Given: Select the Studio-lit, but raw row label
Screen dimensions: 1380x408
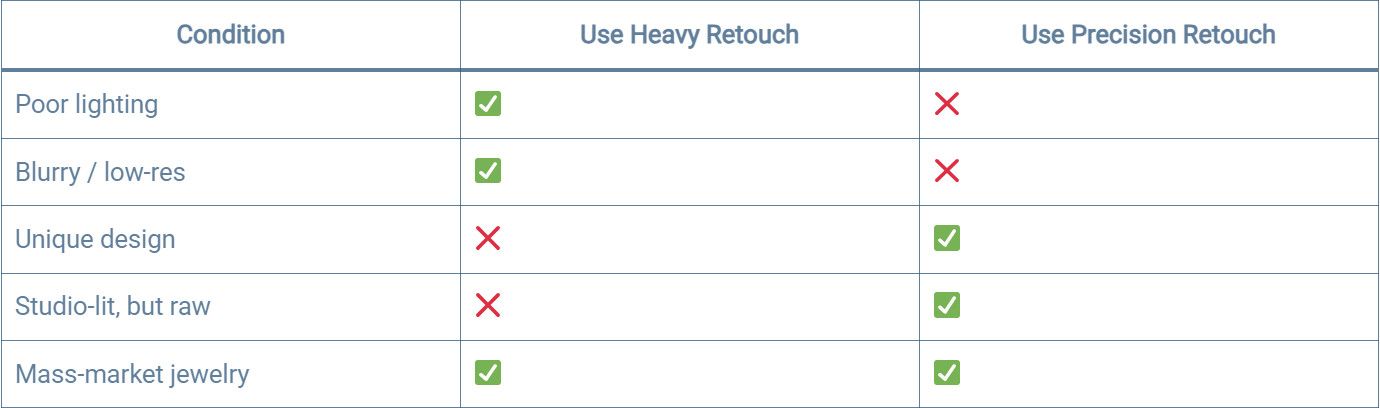Looking at the screenshot, I should pos(113,306).
